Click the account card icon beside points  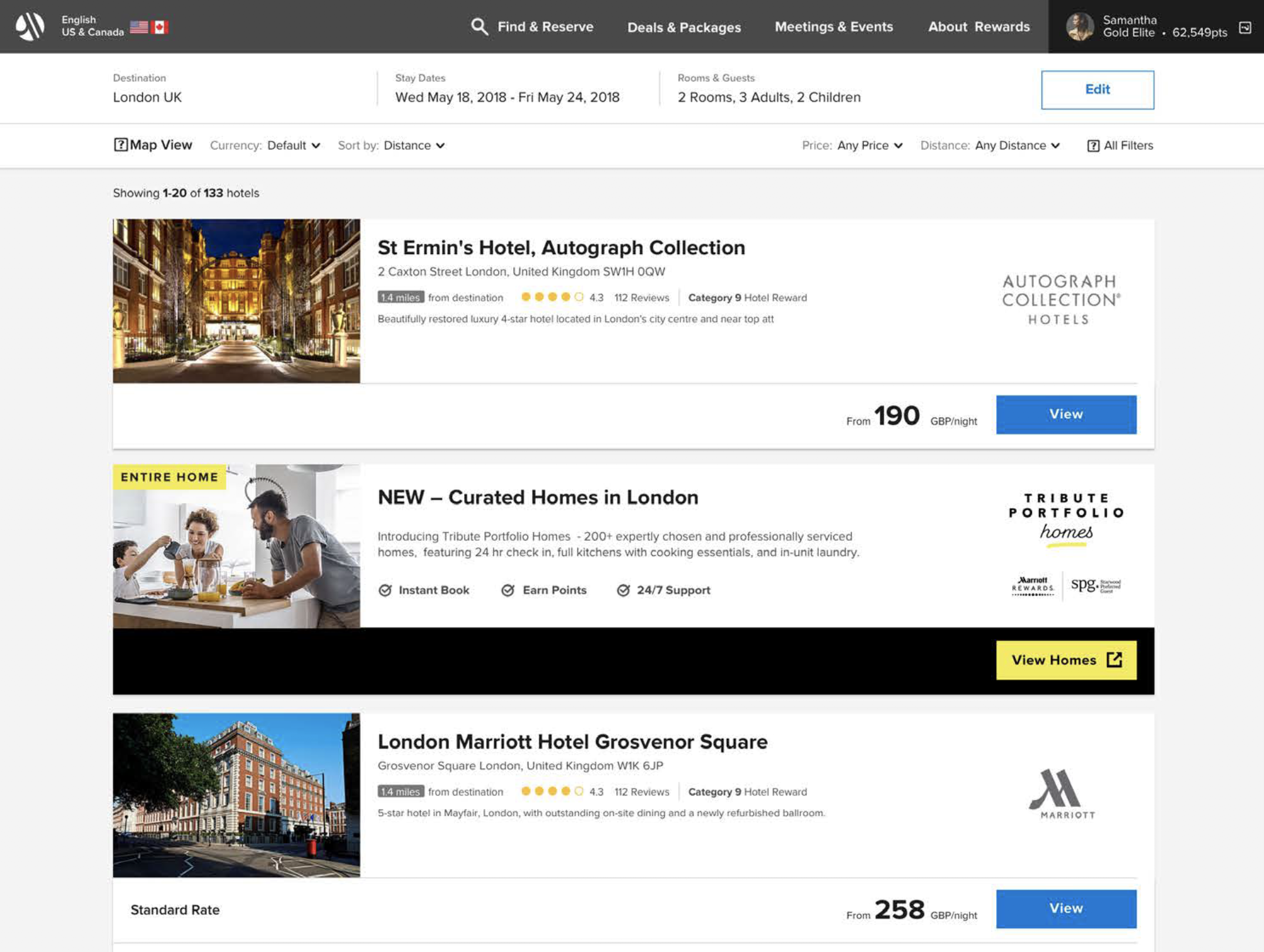click(1245, 27)
